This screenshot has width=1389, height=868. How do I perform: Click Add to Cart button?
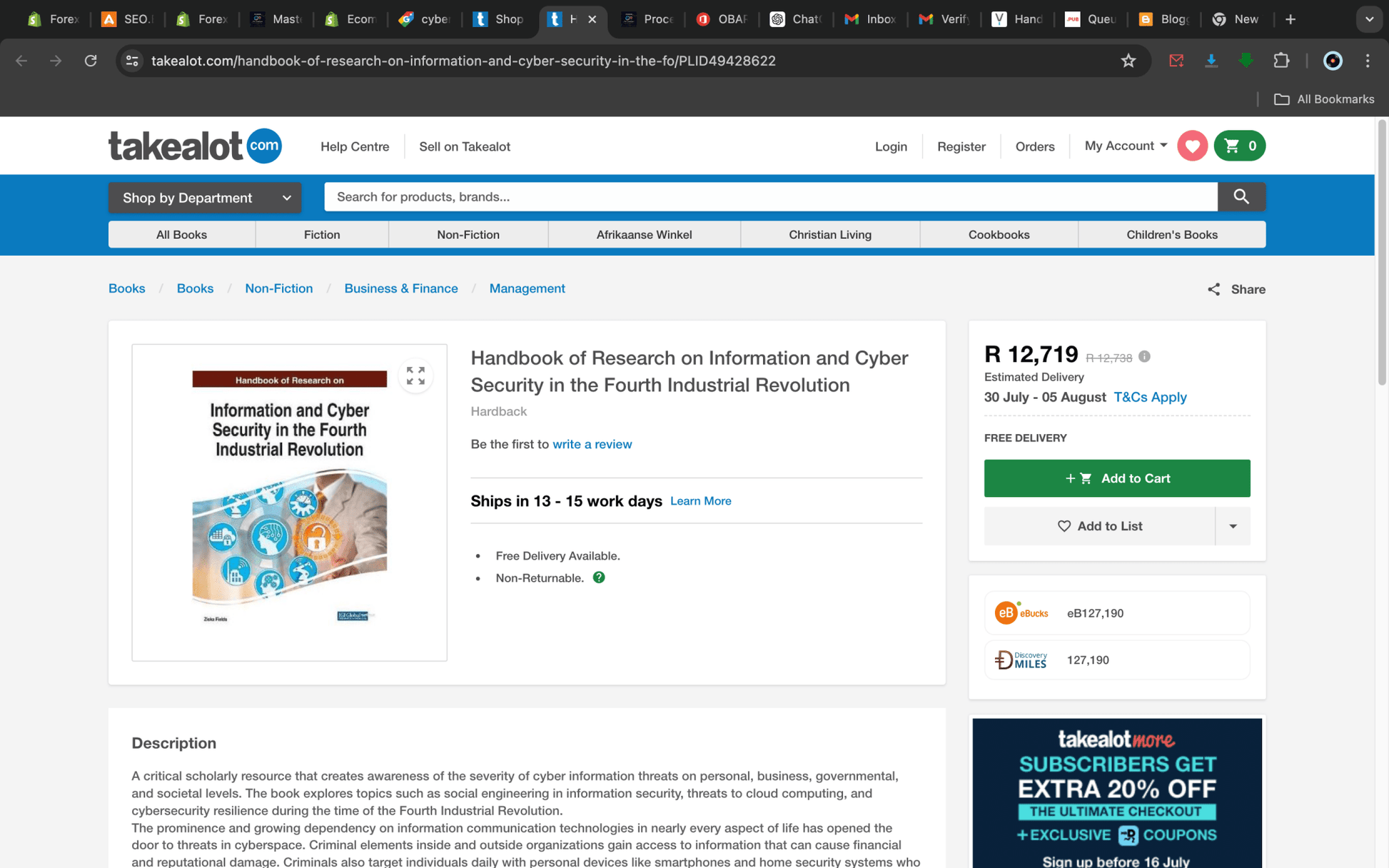(1117, 478)
